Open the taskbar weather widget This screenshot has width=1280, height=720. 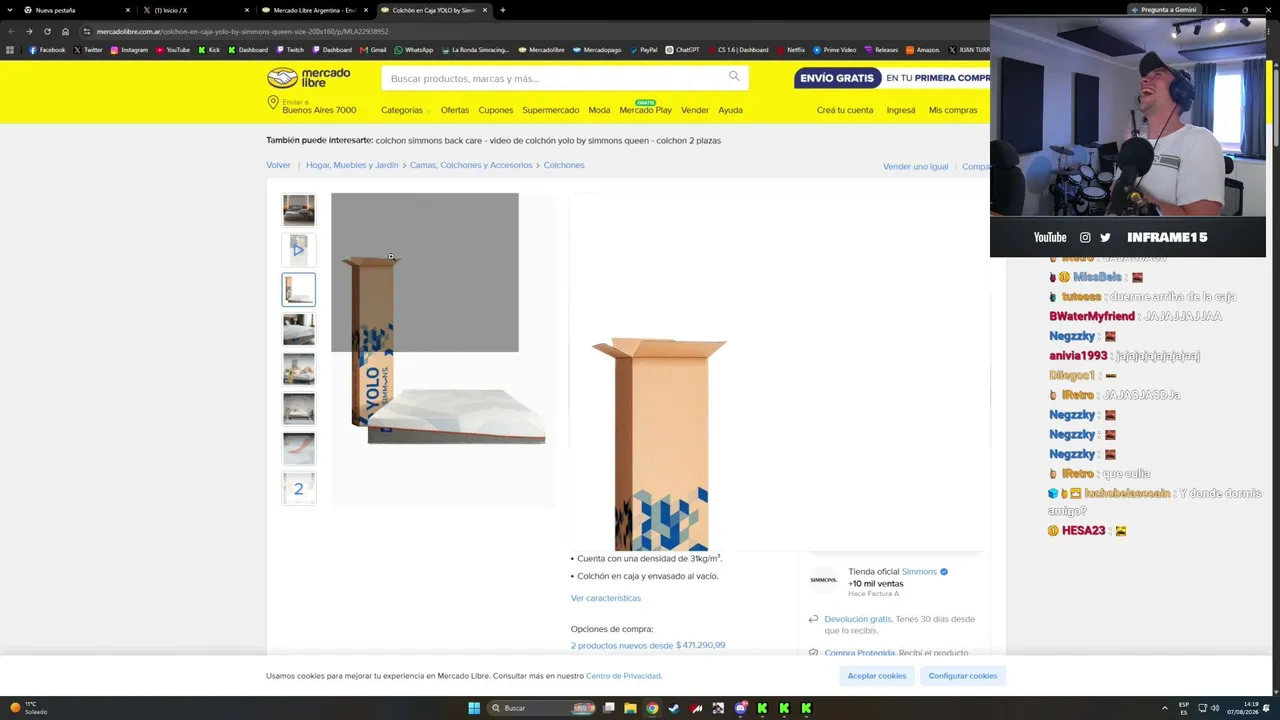click(x=30, y=708)
